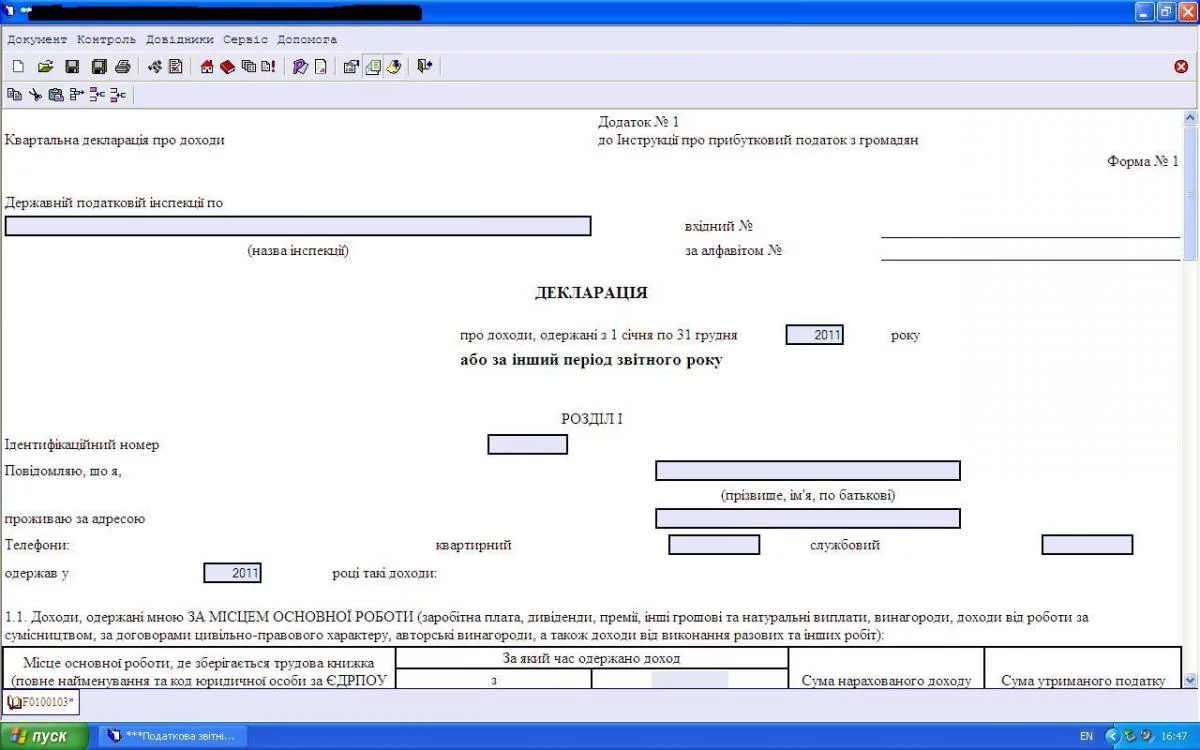Click the identification number field
This screenshot has height=750, width=1200.
point(527,444)
